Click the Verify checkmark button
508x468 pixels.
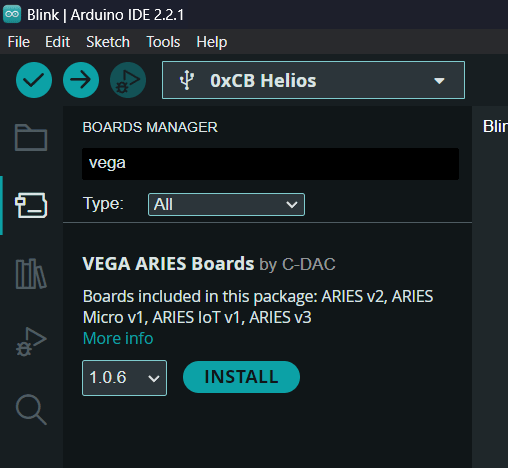(34, 80)
